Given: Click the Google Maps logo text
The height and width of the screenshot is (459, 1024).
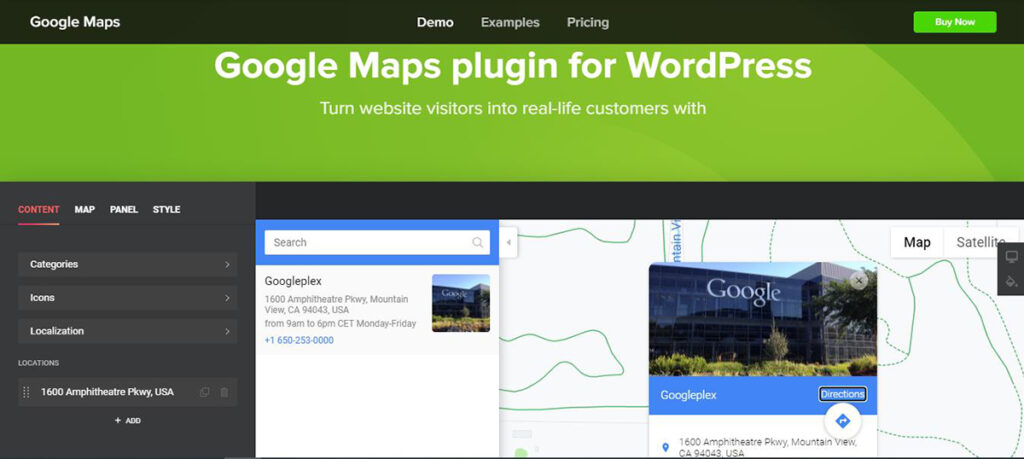Looking at the screenshot, I should pyautogui.click(x=75, y=22).
